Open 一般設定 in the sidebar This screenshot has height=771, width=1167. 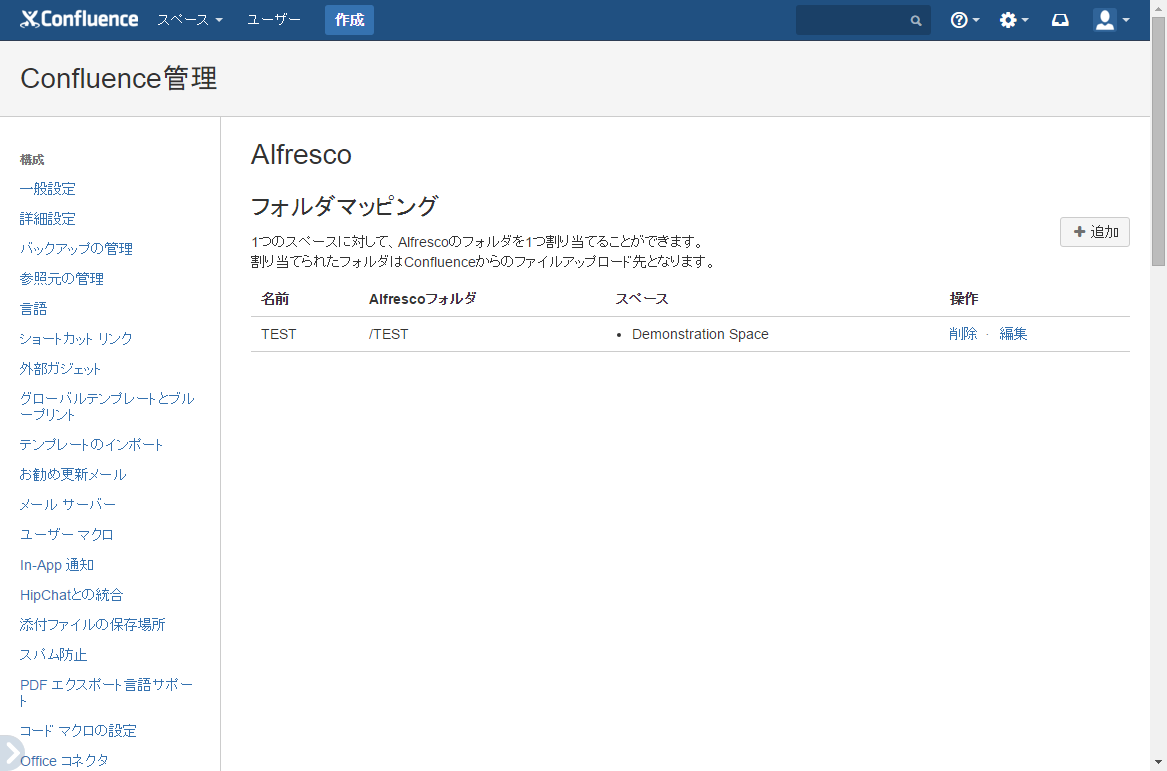[x=48, y=189]
